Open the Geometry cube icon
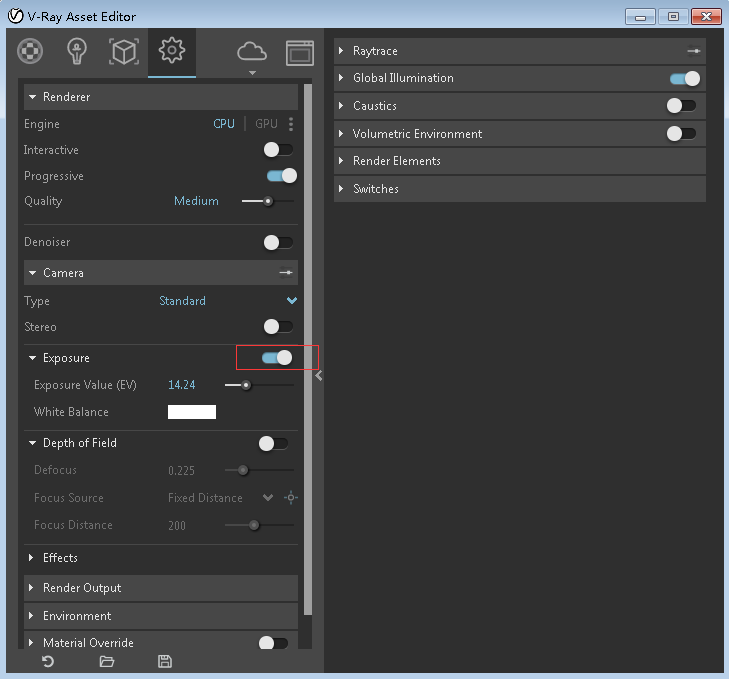Screen dimensions: 729x679 pos(123,51)
